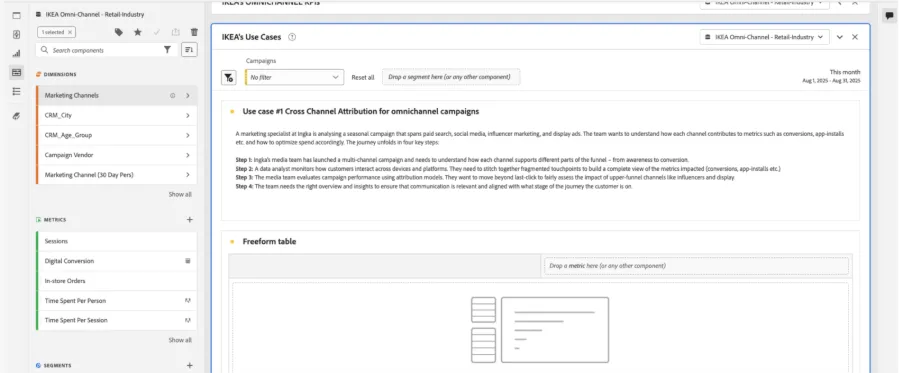
Task: Open the quick insights rail icon
Action: 16,34
